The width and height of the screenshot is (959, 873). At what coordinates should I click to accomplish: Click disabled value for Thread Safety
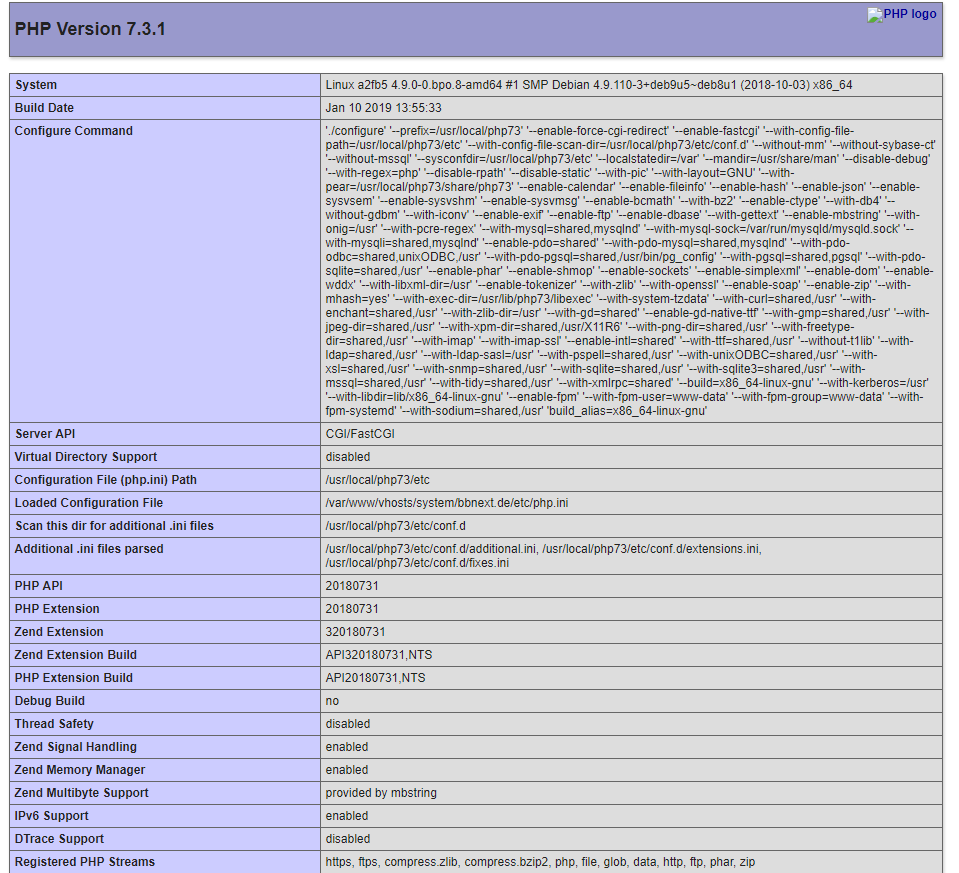[347, 724]
